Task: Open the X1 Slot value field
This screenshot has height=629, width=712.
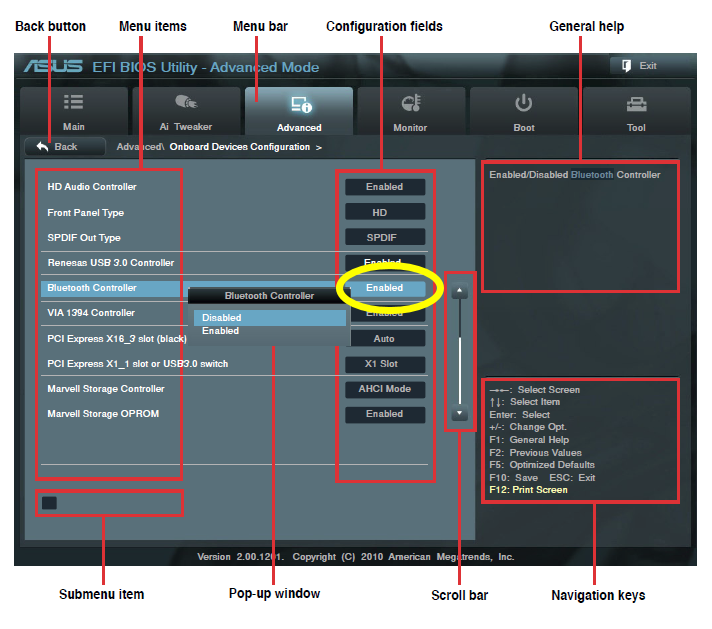Action: point(385,364)
